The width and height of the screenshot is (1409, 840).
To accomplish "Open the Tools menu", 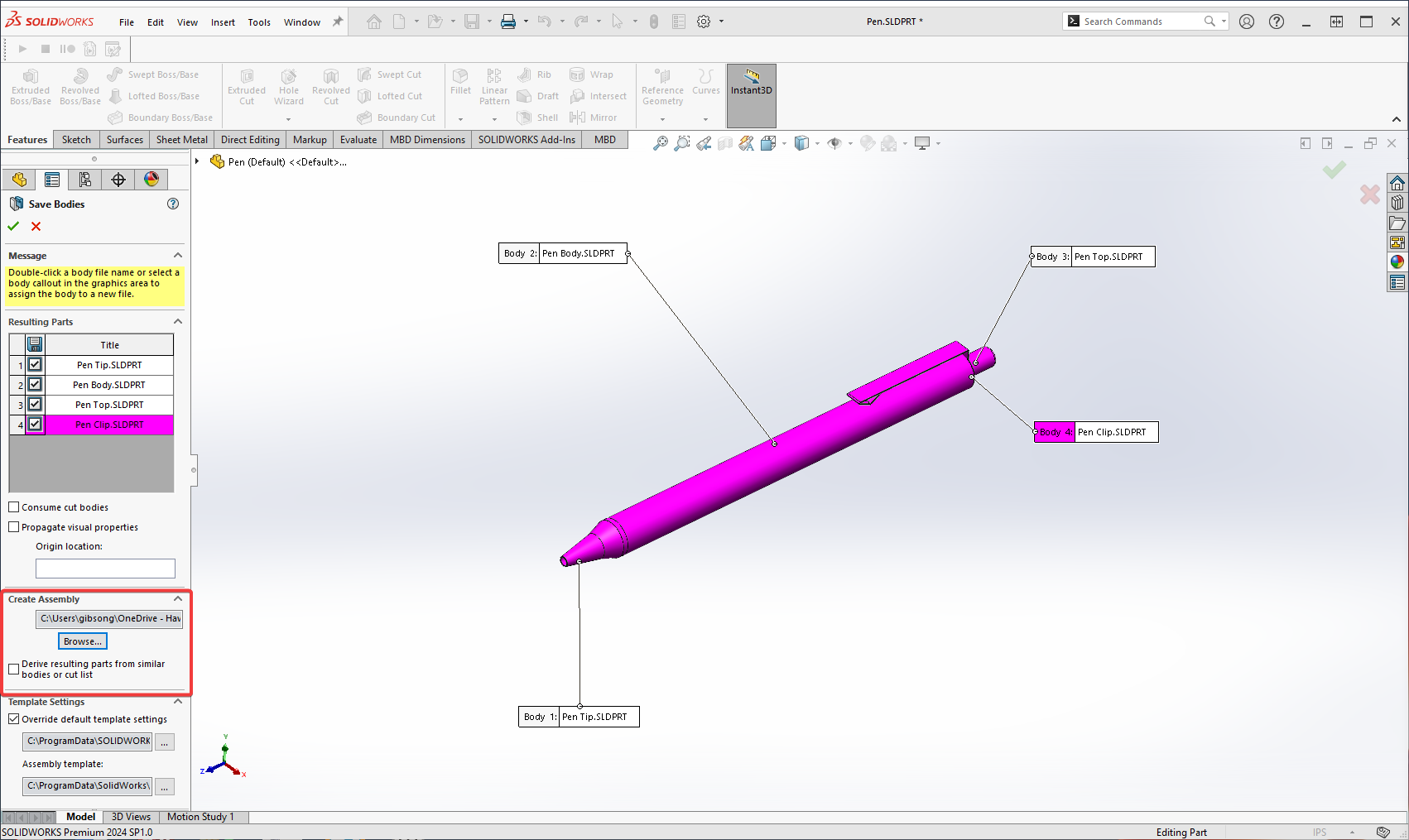I will point(259,22).
